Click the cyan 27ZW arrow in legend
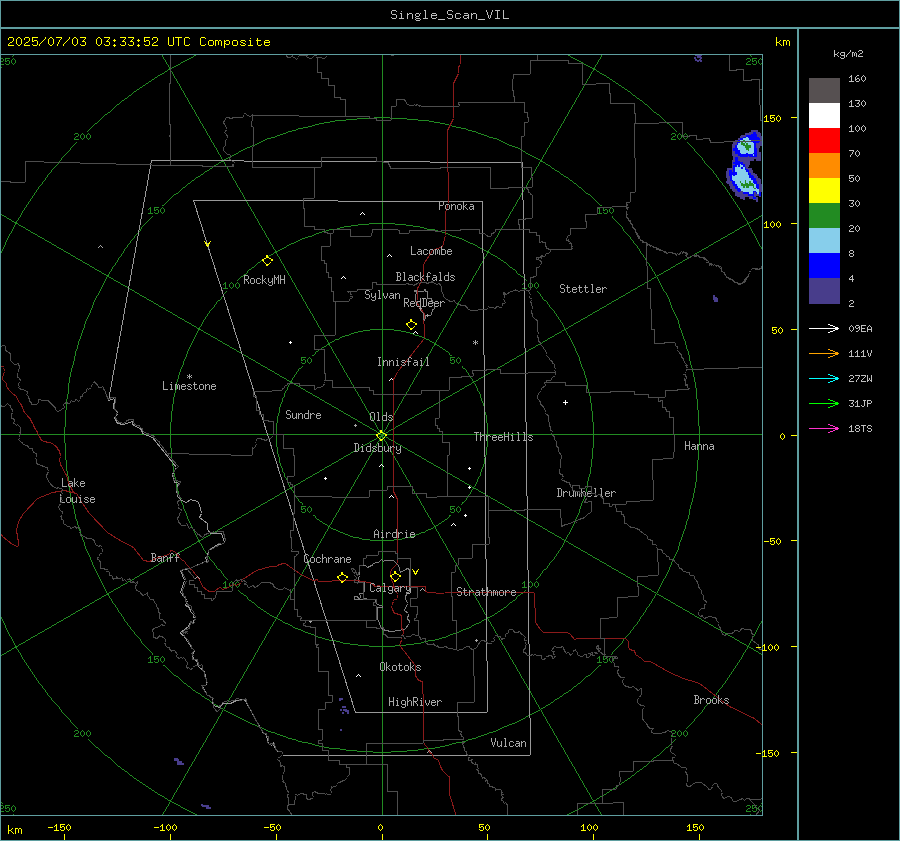The width and height of the screenshot is (900, 841). click(824, 378)
